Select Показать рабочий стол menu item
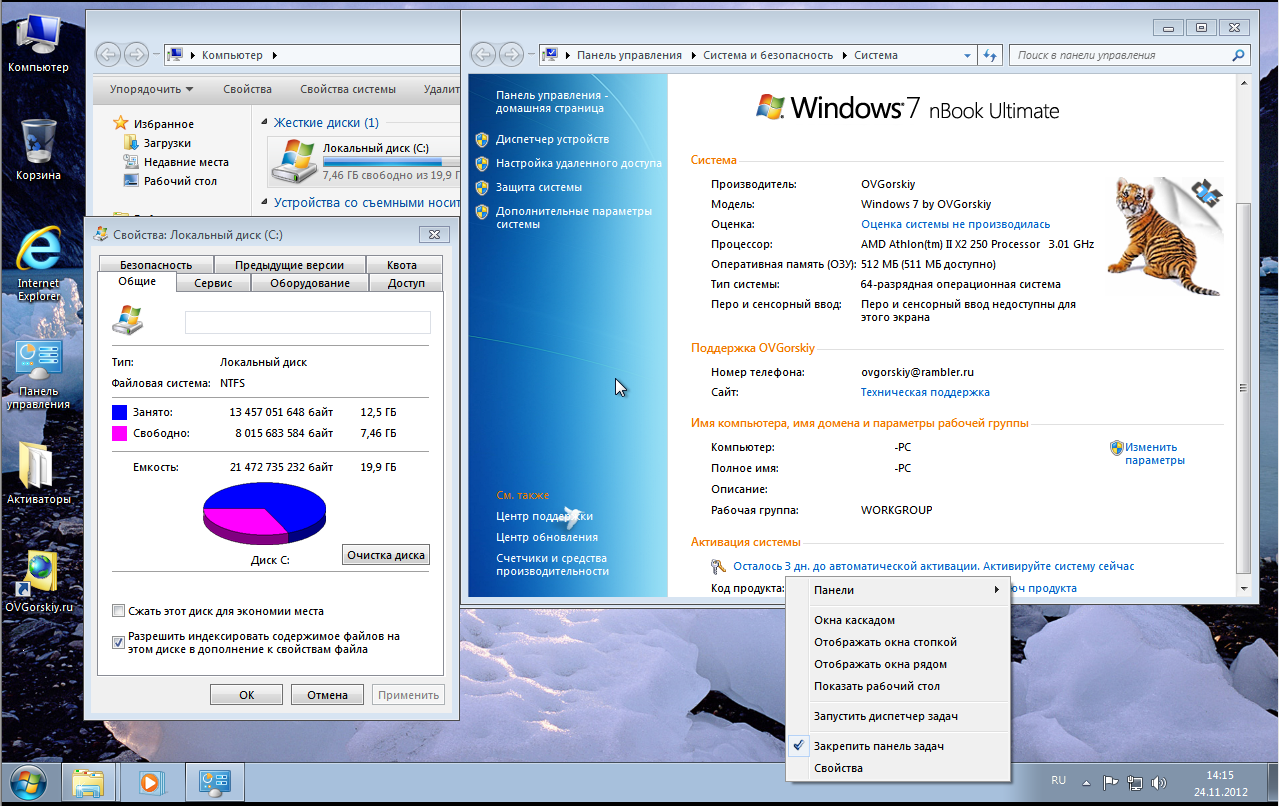The height and width of the screenshot is (806, 1280). point(898,686)
